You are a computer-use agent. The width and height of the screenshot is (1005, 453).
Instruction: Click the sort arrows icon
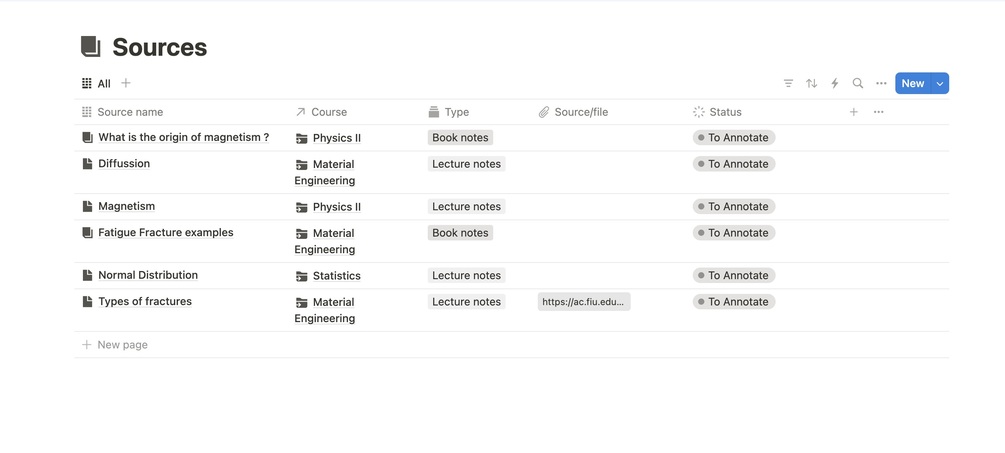point(811,83)
